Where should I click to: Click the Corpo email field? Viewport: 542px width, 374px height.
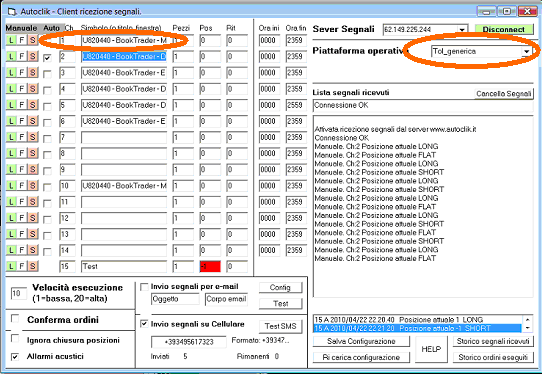pyautogui.click(x=226, y=299)
